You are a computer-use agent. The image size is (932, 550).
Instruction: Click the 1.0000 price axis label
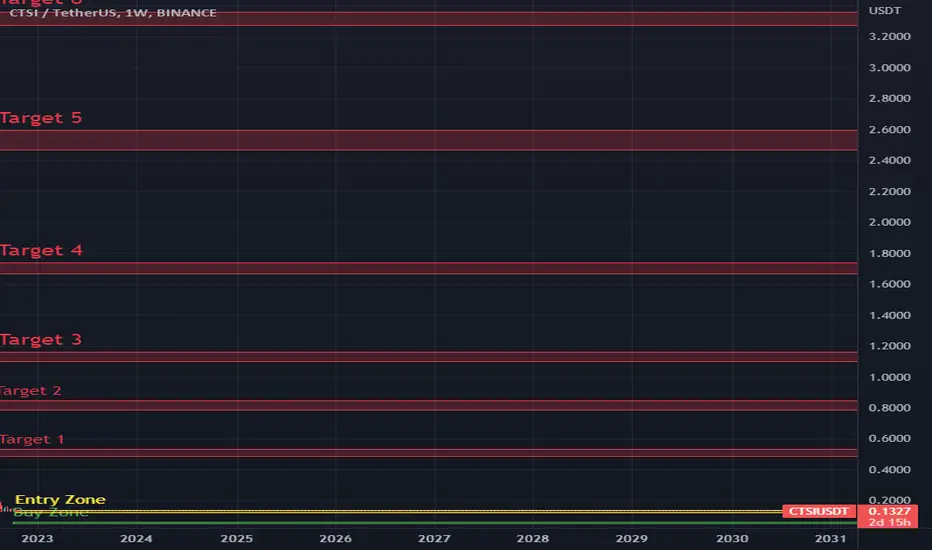pos(889,377)
